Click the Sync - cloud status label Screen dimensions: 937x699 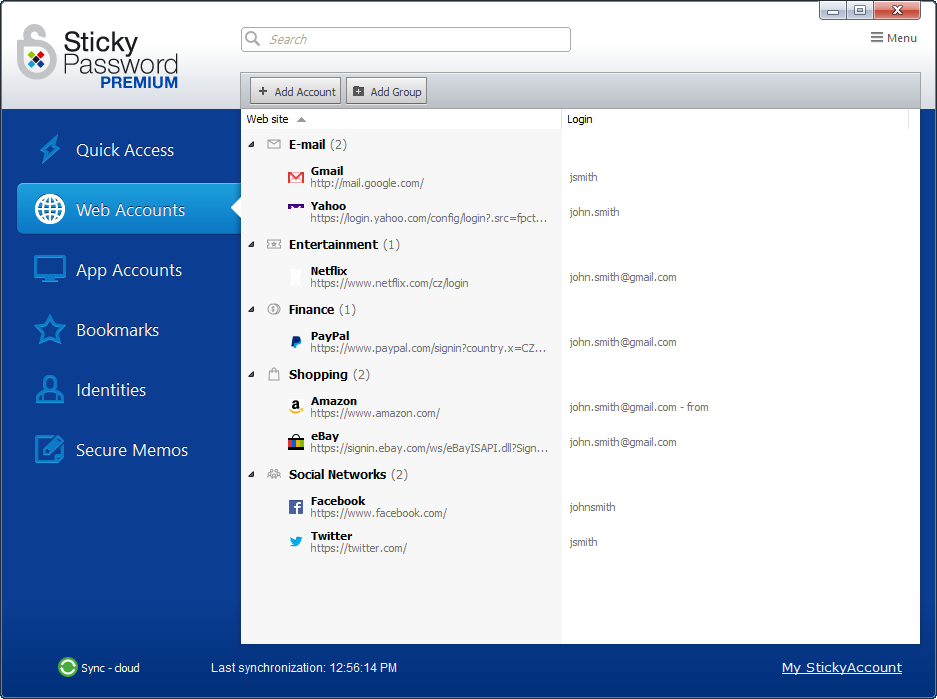click(x=110, y=667)
